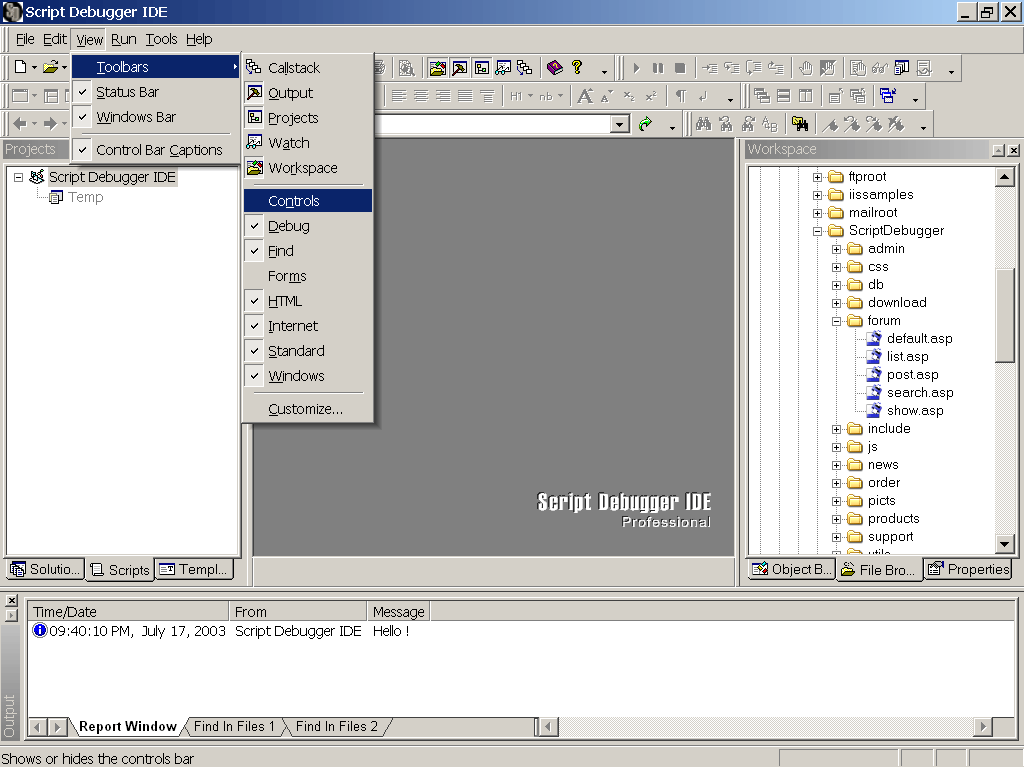The width and height of the screenshot is (1024, 768).
Task: Collapse the forum folder node
Action: [836, 321]
